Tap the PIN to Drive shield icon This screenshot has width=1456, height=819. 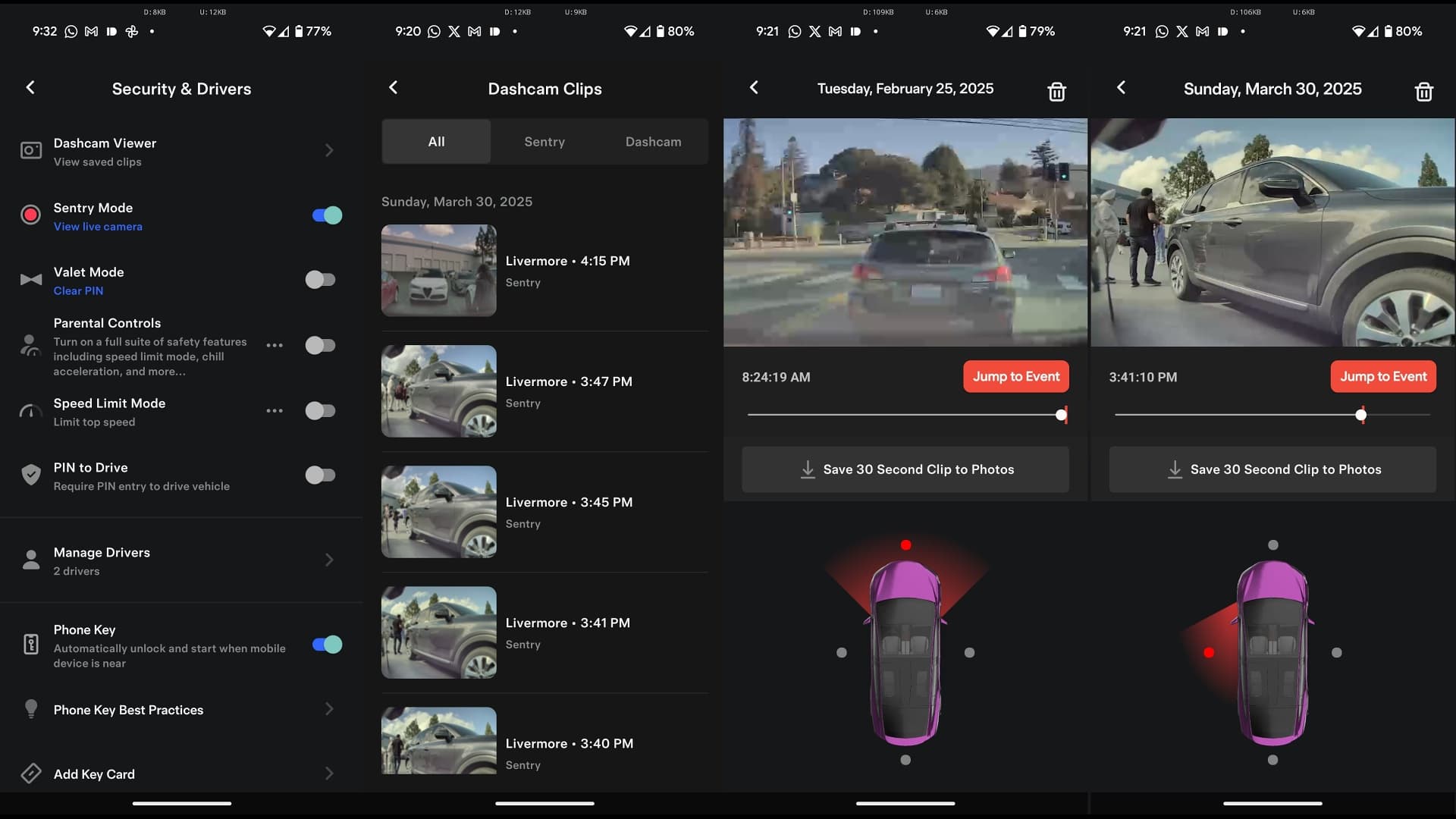31,475
